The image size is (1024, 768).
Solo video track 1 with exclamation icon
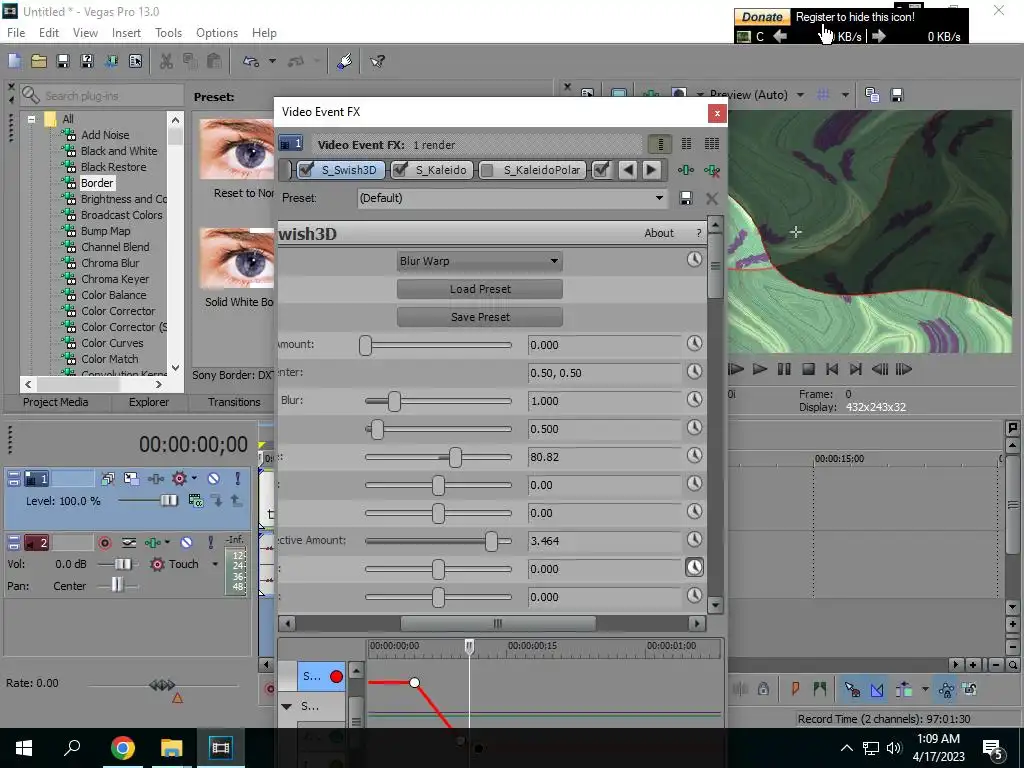(237, 479)
